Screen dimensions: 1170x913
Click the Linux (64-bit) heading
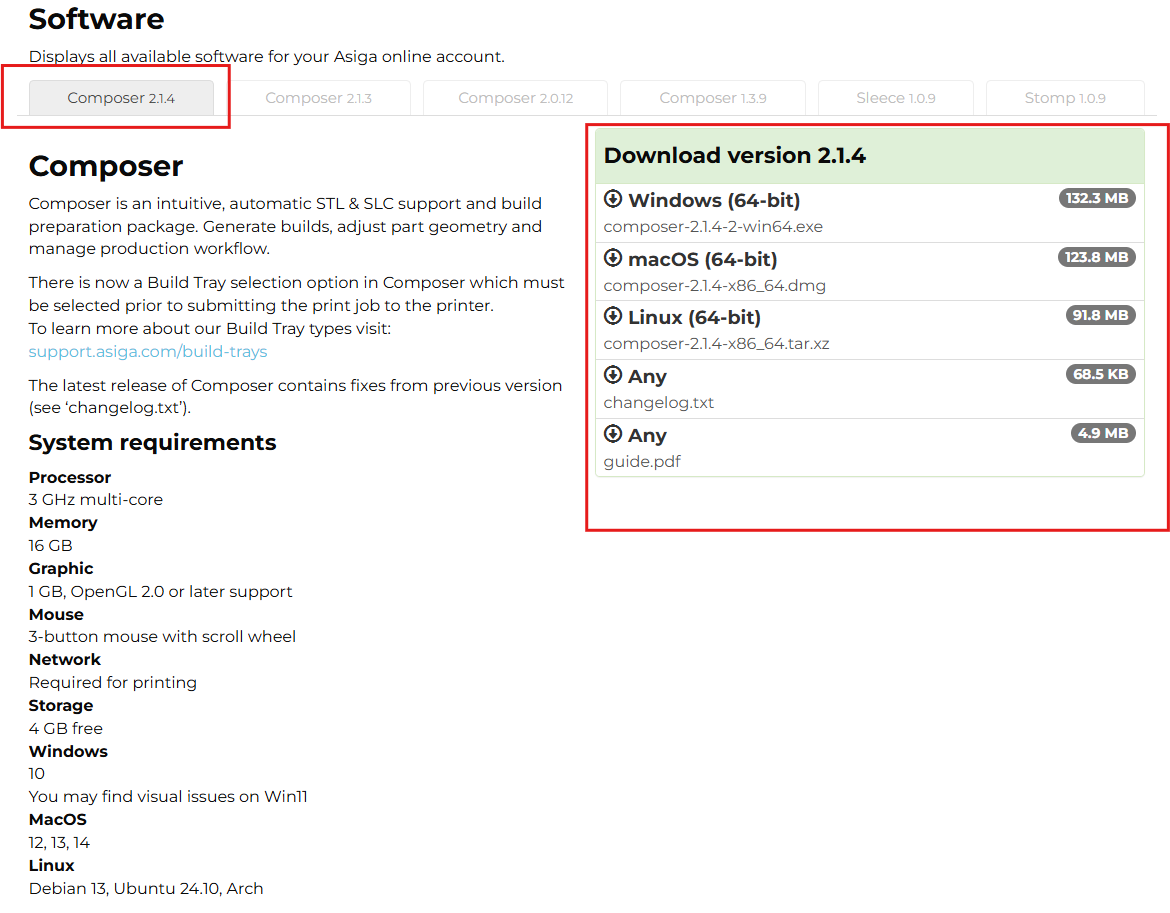point(695,317)
